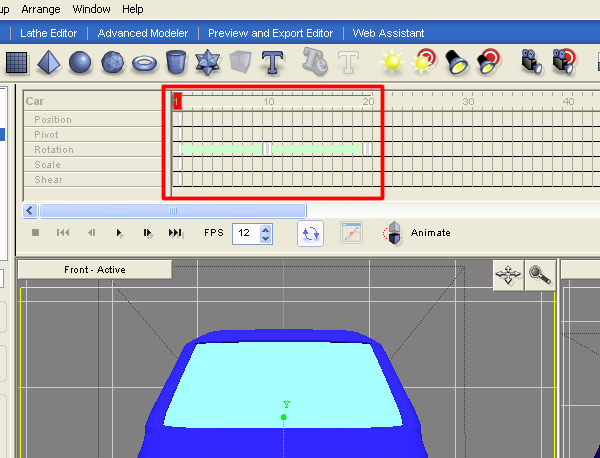Open the Arrange menu
The width and height of the screenshot is (600, 458).
click(x=41, y=9)
